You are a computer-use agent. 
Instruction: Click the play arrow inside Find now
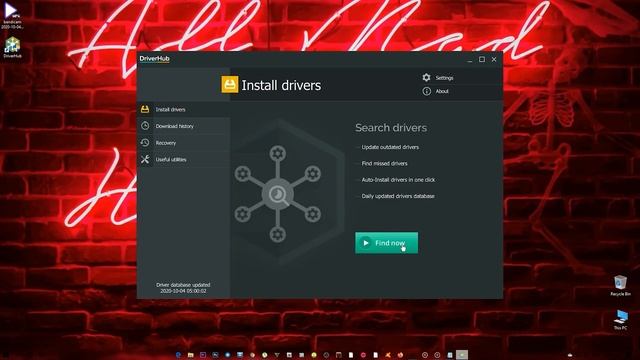click(x=366, y=243)
